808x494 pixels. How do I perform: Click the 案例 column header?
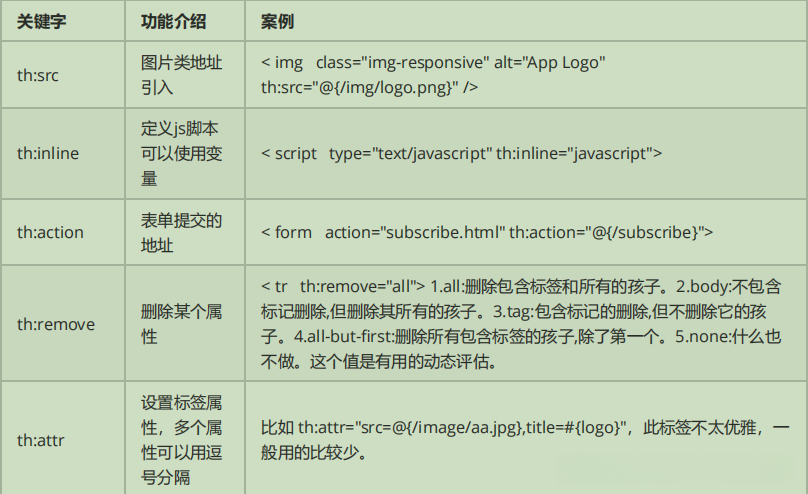click(277, 21)
